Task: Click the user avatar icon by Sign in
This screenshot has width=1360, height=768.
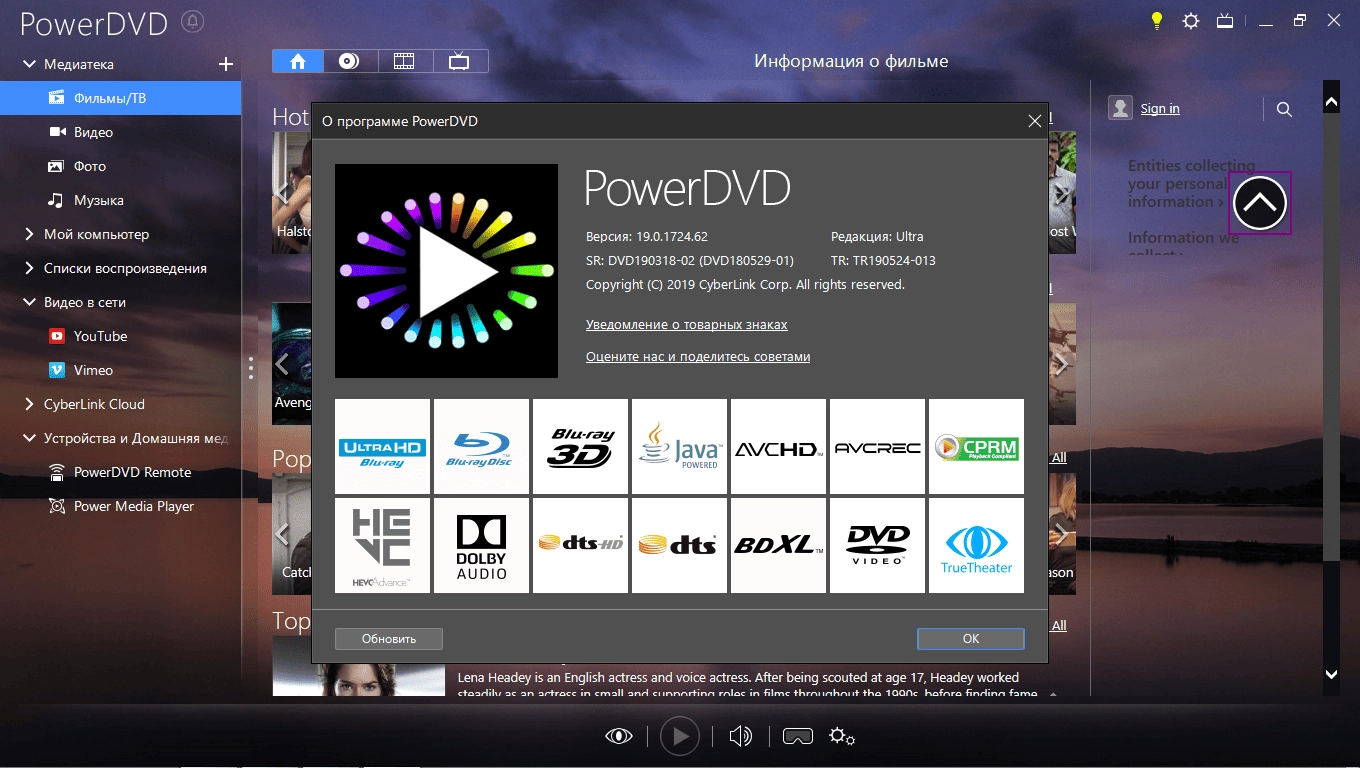Action: tap(1120, 108)
